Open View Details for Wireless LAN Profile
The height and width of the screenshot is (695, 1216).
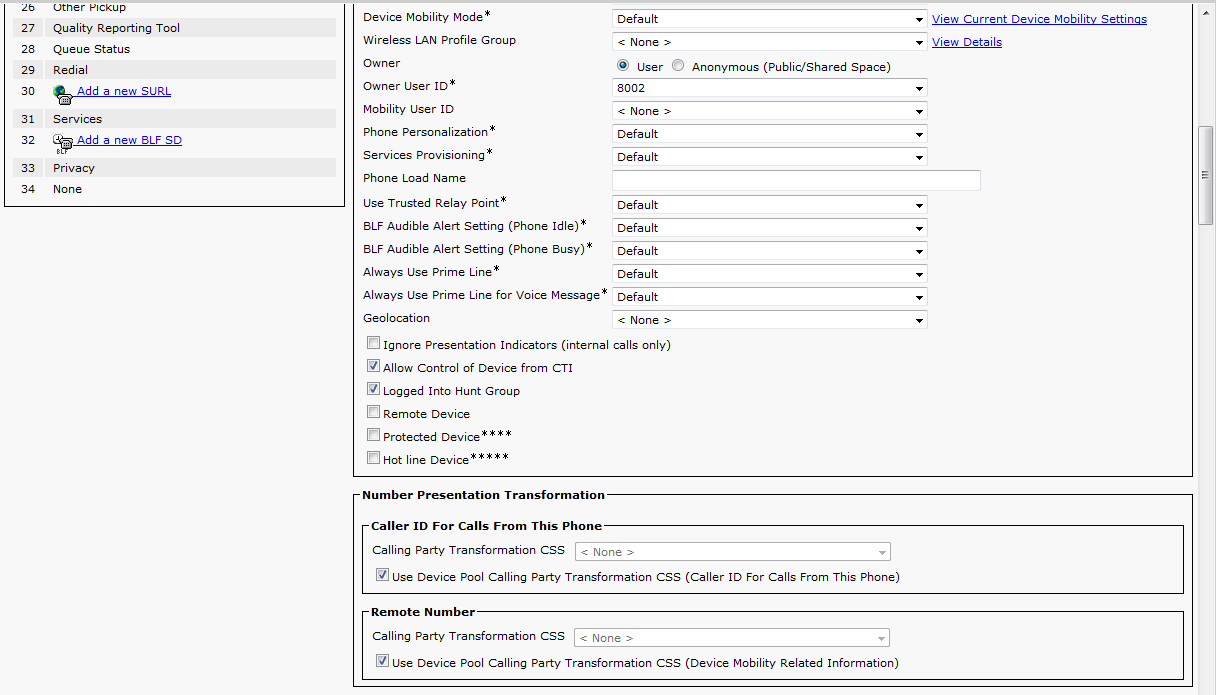[966, 42]
